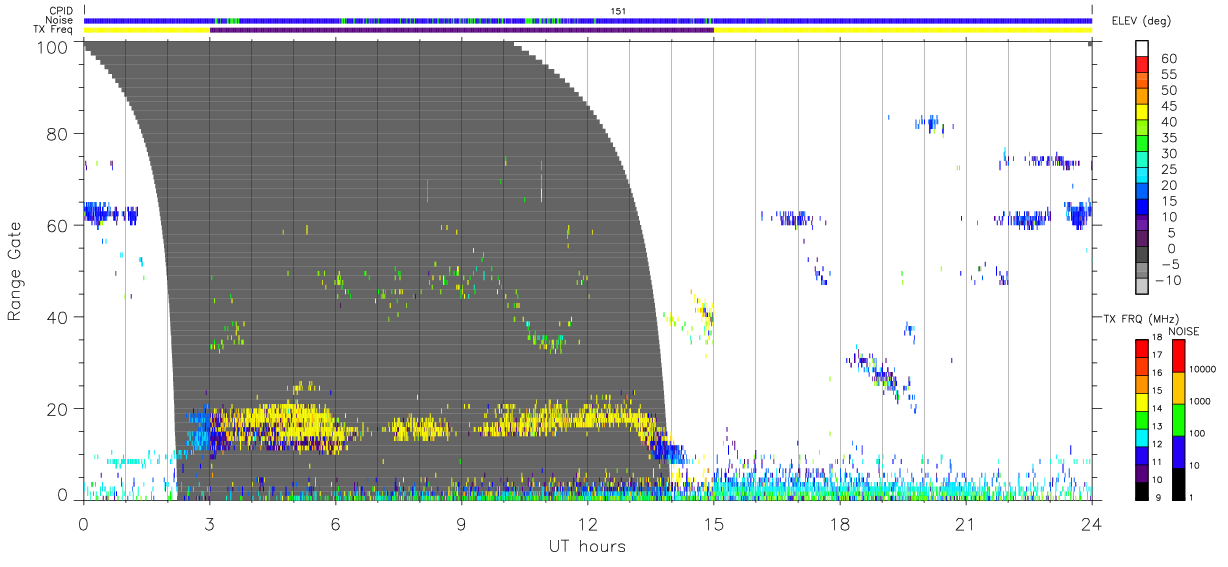Click the TX Freq label at top left
1228x567 pixels.
click(x=53, y=30)
